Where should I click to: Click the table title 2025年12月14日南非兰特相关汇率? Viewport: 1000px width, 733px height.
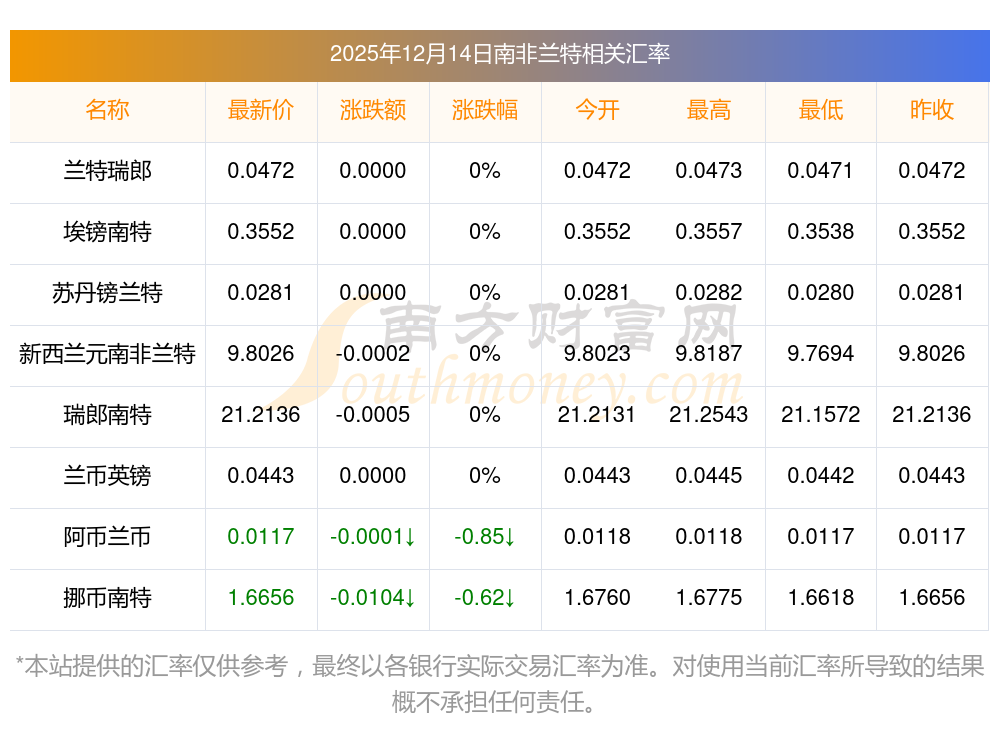pos(499,54)
